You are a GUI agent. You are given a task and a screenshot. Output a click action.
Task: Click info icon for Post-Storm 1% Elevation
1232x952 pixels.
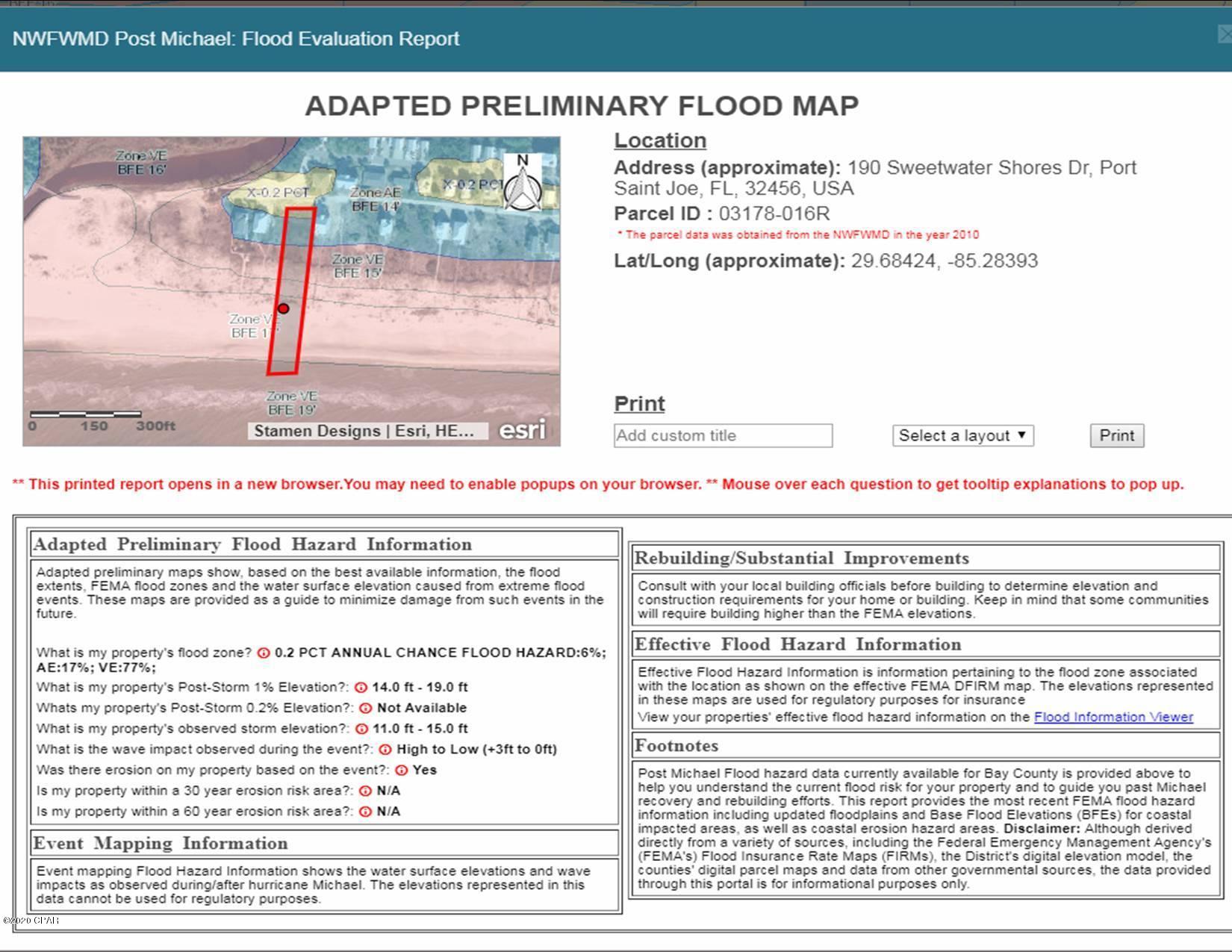[x=361, y=688]
